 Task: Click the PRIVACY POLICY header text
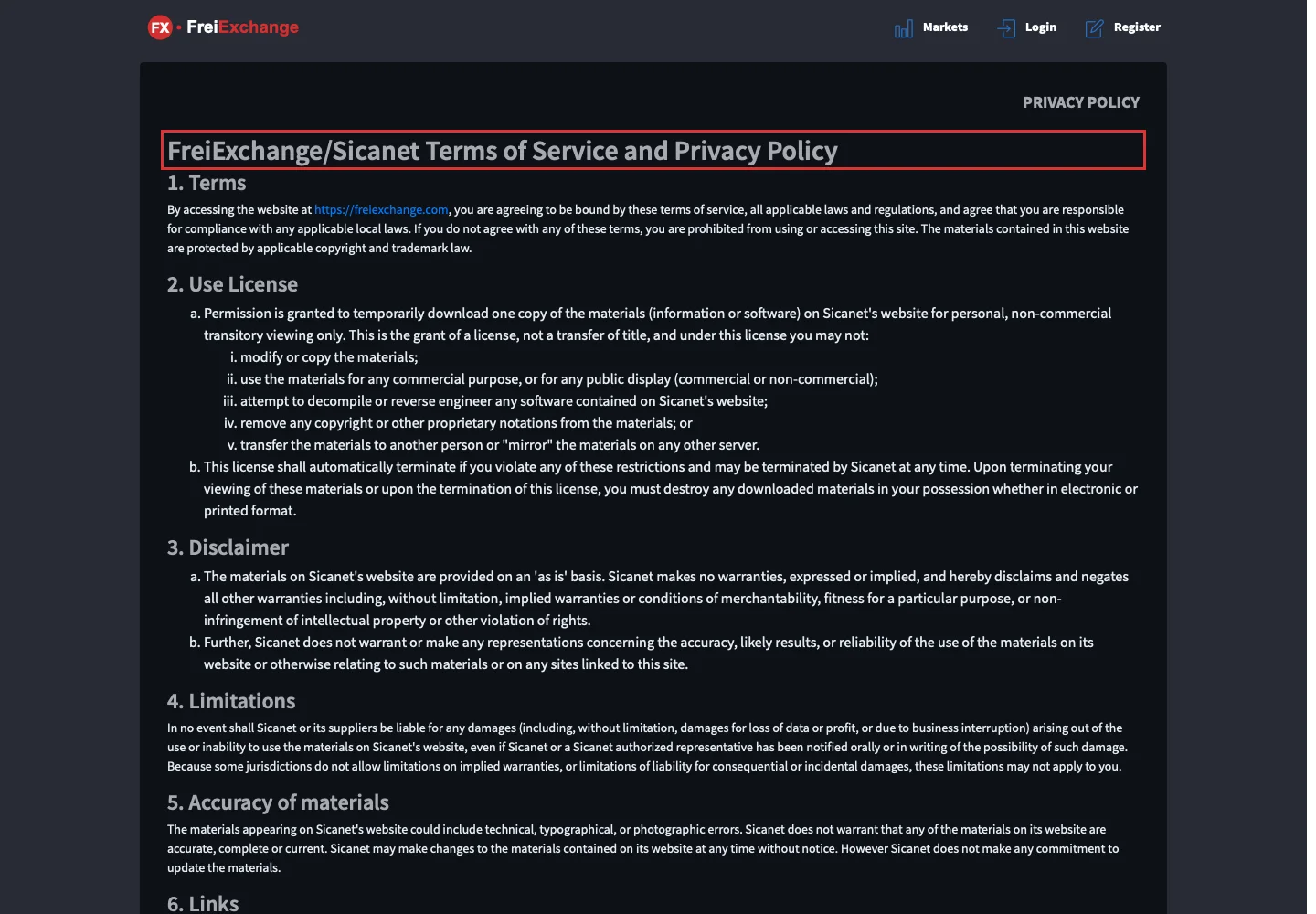(x=1080, y=102)
